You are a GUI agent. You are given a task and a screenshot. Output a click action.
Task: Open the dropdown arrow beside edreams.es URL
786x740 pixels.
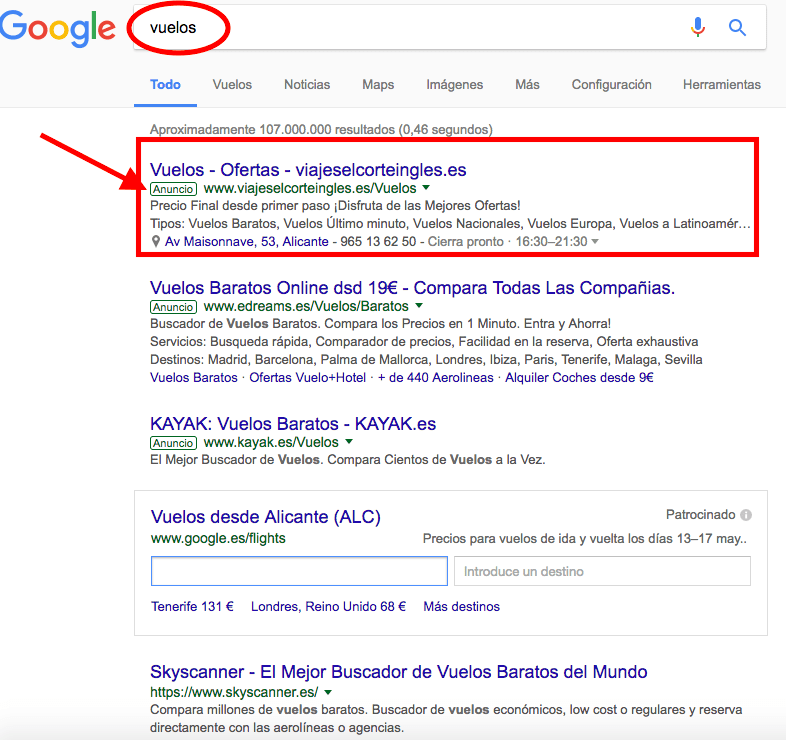419,306
